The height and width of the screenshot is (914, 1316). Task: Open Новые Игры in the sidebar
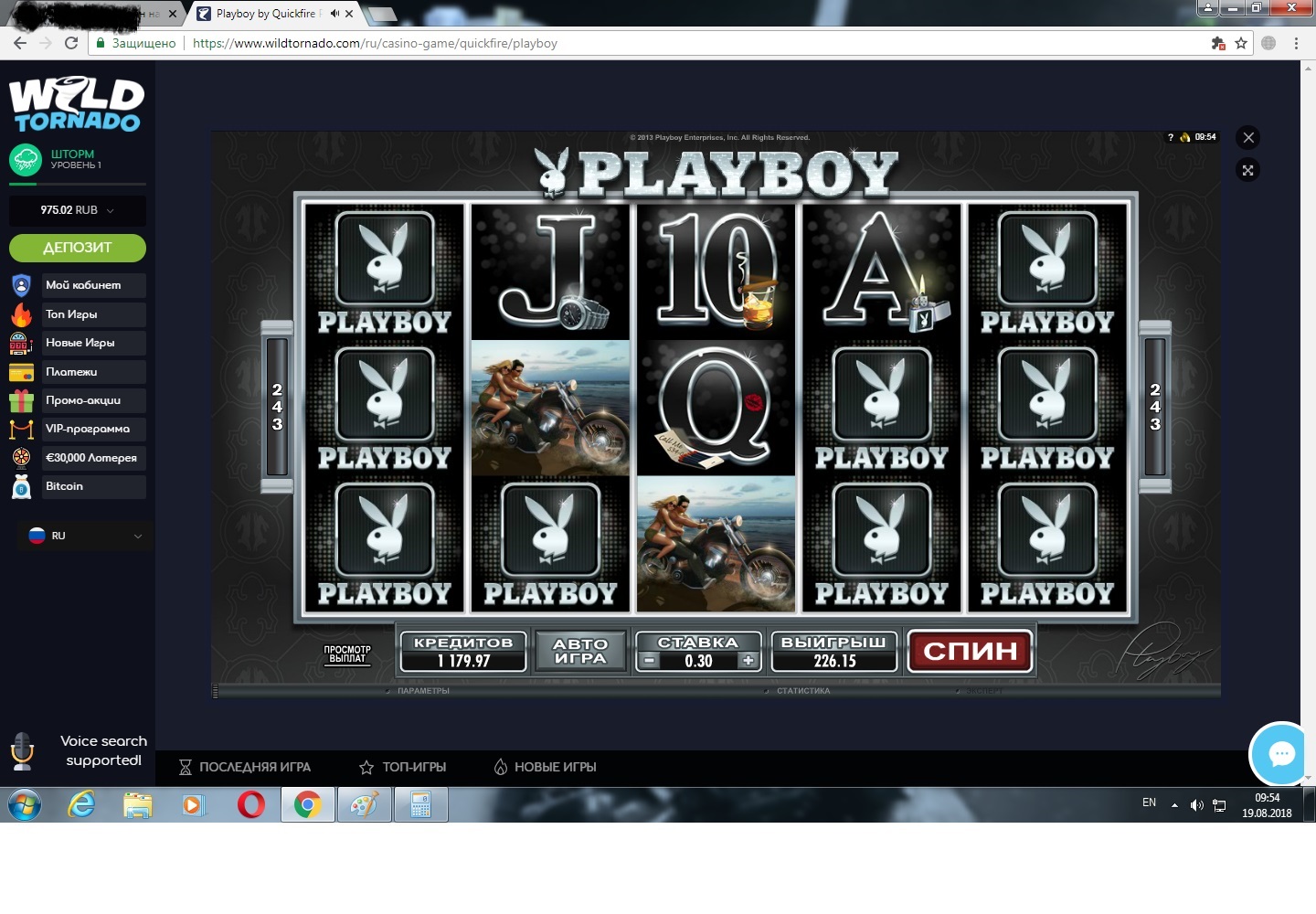coord(93,343)
